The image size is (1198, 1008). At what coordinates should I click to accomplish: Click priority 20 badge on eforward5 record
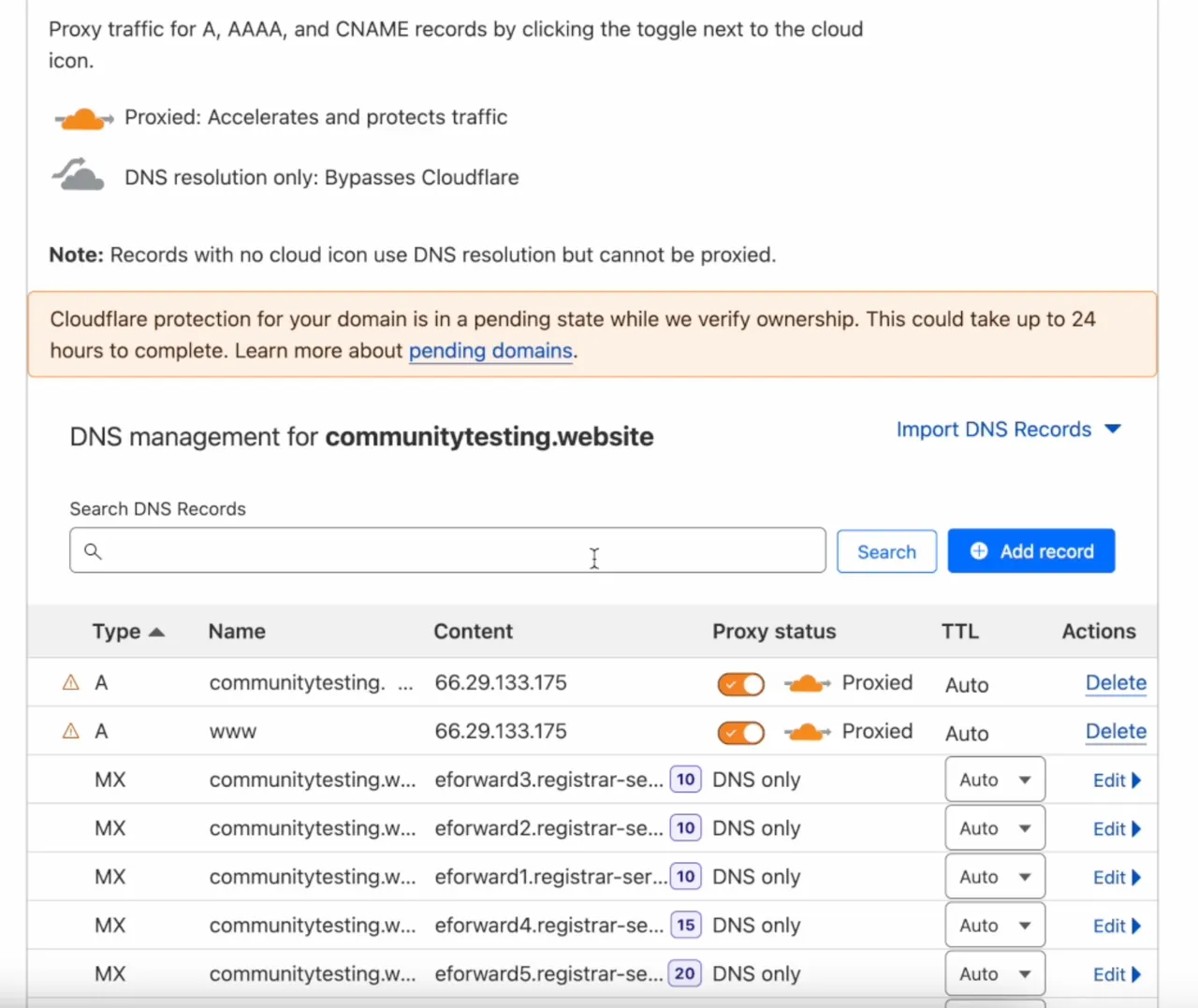click(x=684, y=974)
